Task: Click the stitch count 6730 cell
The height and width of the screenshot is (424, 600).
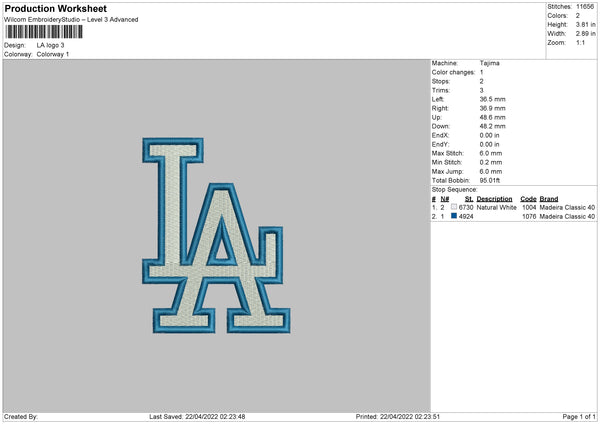Action: [466, 207]
